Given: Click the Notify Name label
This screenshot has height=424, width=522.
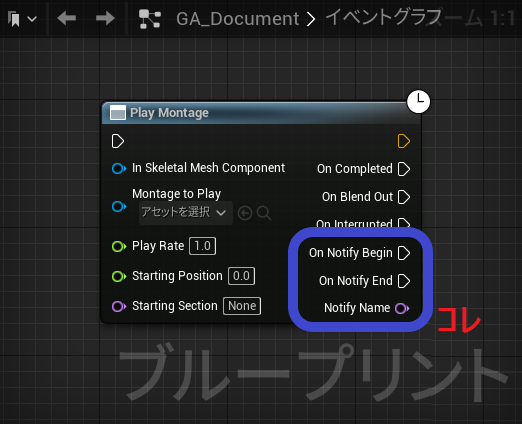Looking at the screenshot, I should (x=357, y=308).
